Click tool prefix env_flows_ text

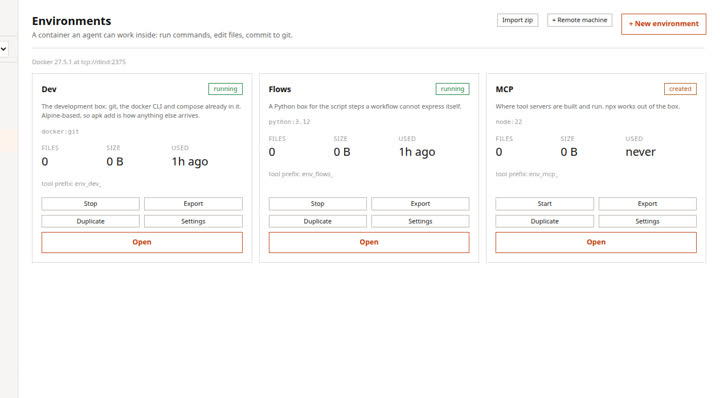(x=301, y=174)
